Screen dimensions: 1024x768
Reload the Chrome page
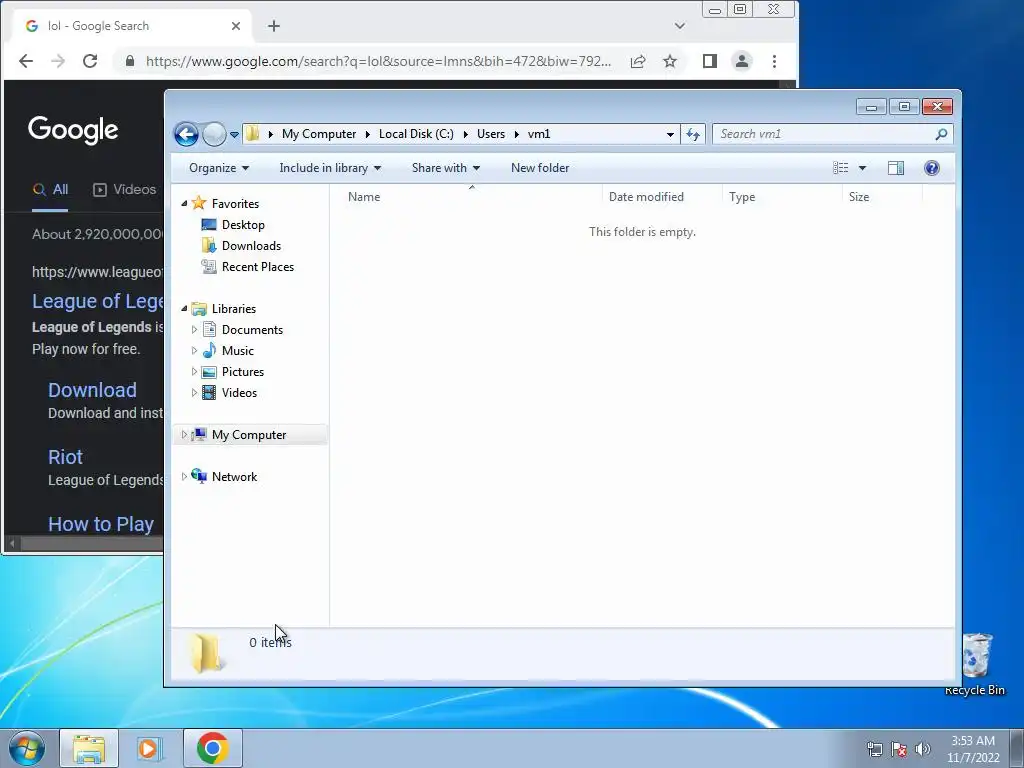[89, 61]
